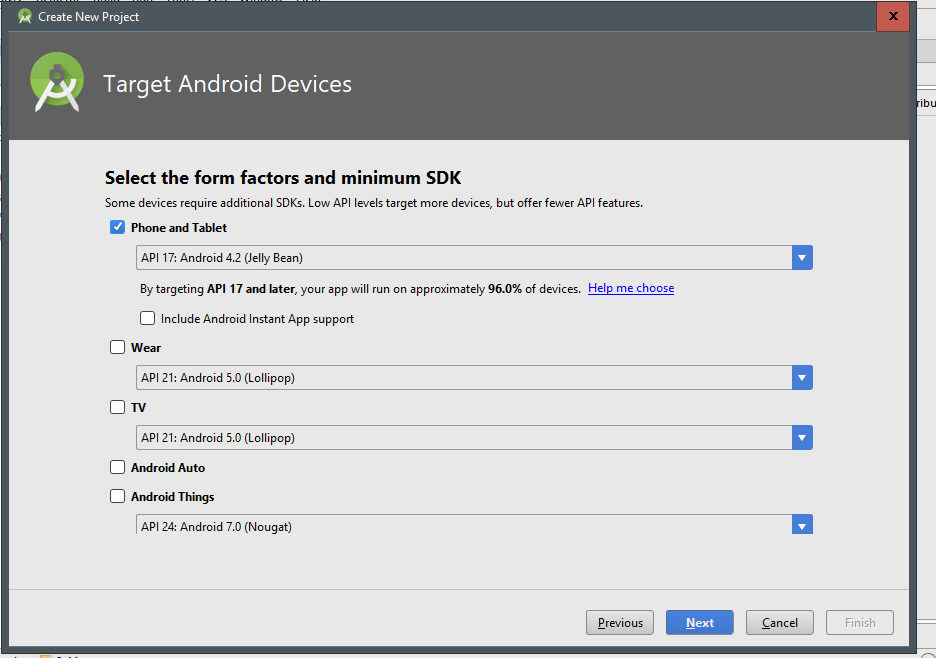Open the Phone and Tablet API 17 dropdown
Image resolution: width=936 pixels, height=658 pixels.
(x=474, y=258)
